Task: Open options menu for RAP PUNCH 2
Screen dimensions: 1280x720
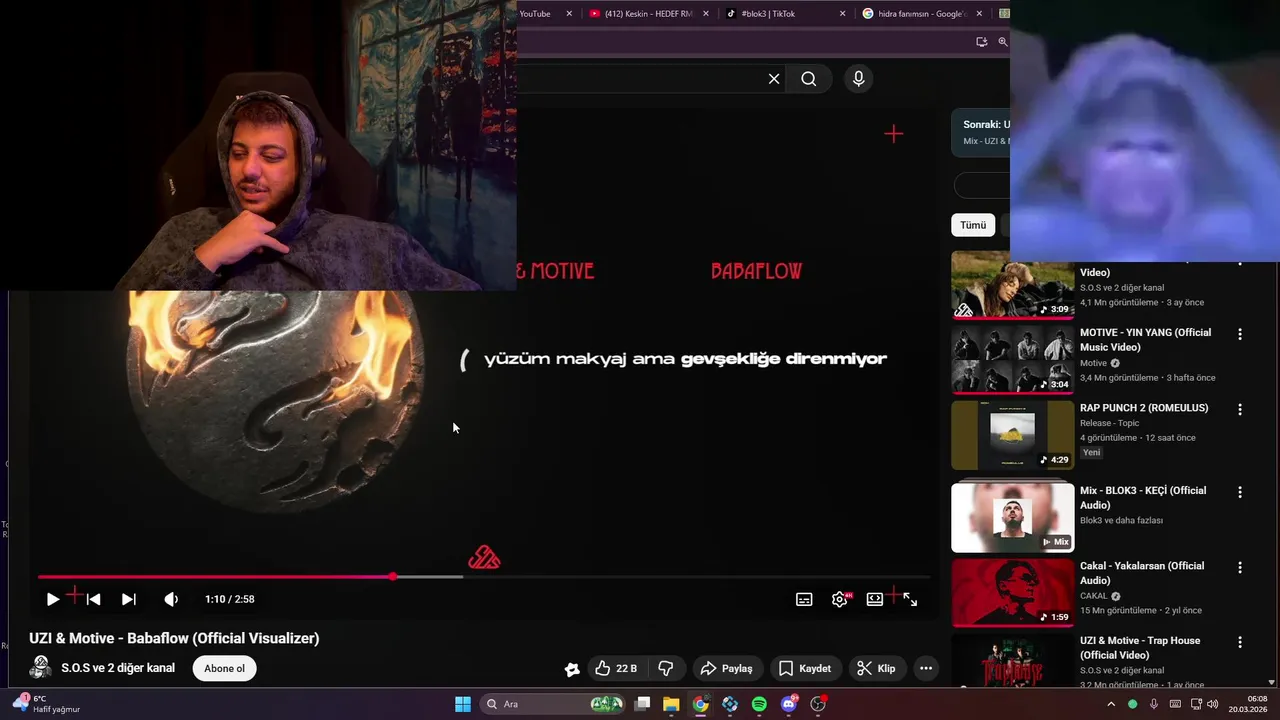Action: (1240, 410)
